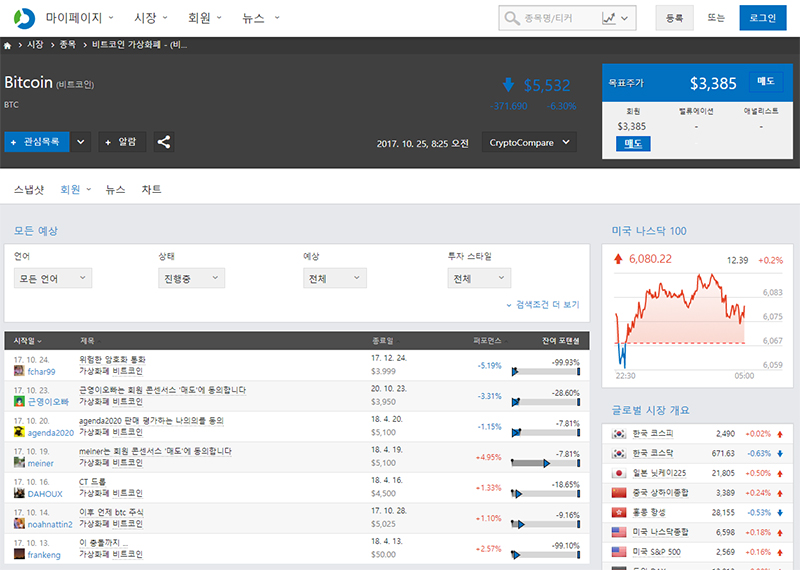Open the 진행중 status dropdown

coord(191,278)
